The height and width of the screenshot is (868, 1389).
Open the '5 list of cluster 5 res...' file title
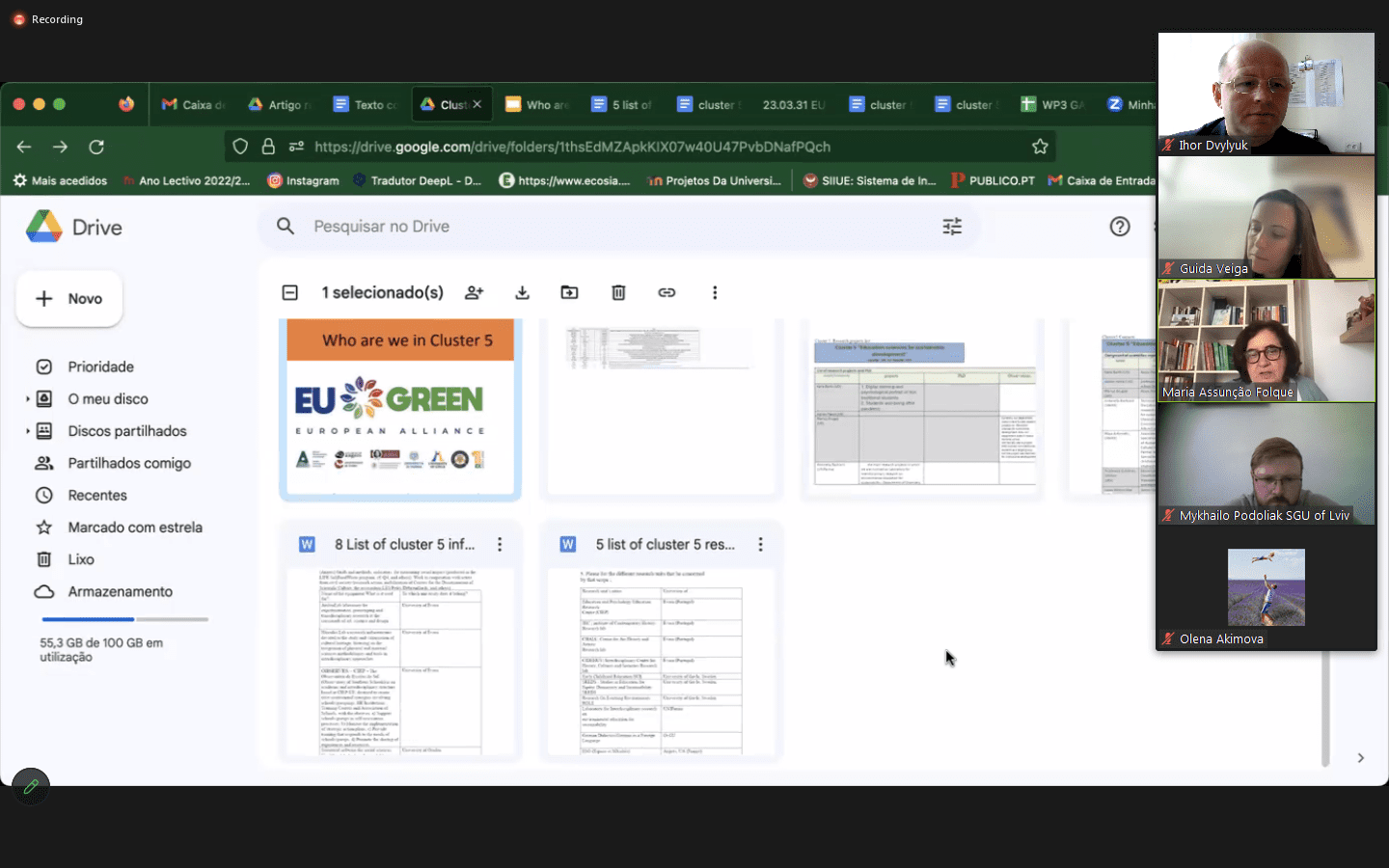[x=666, y=544]
